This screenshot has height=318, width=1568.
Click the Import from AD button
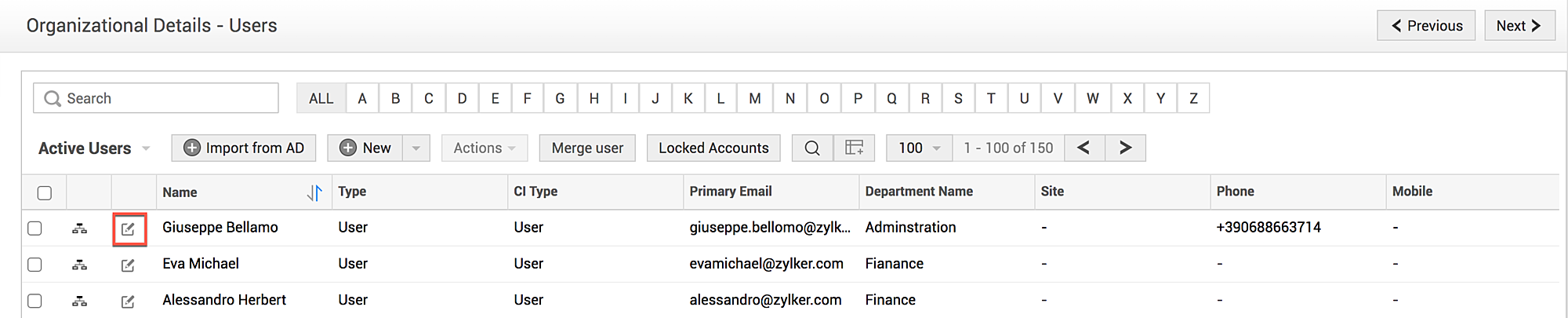(x=244, y=148)
